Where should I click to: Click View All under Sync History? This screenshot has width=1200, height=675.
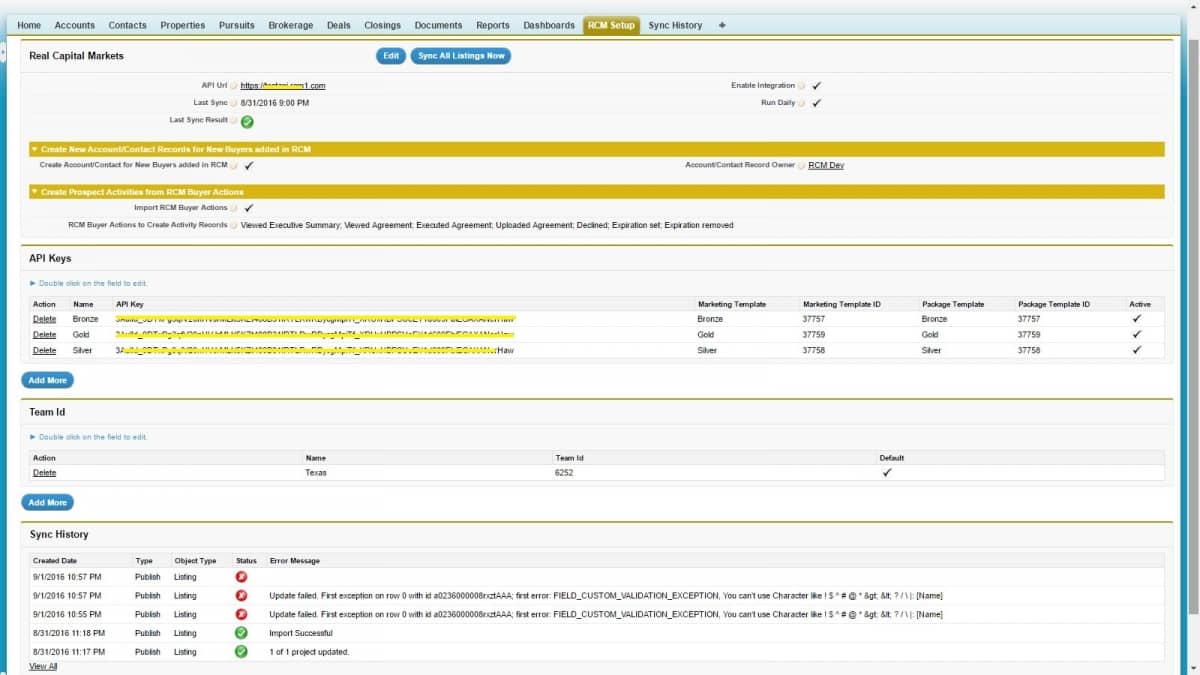(x=43, y=666)
